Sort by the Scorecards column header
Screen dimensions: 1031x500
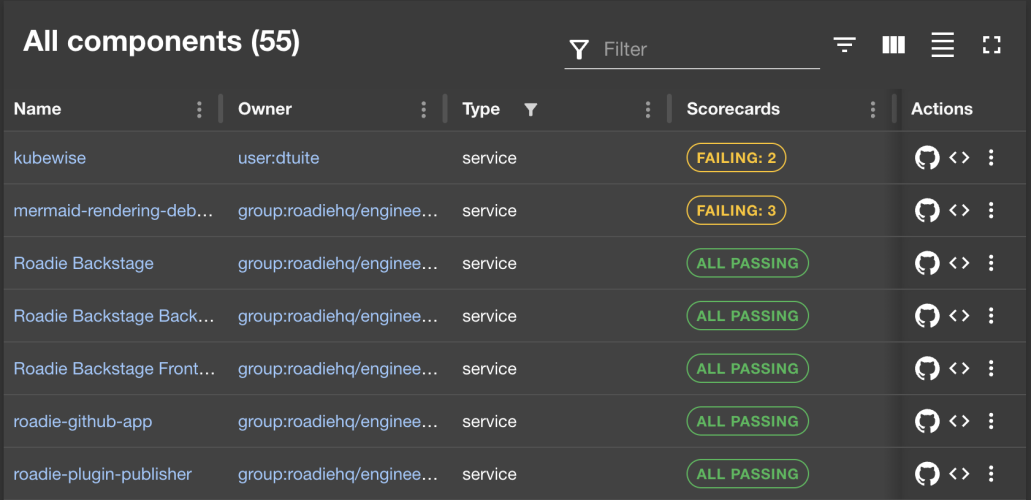coord(733,109)
